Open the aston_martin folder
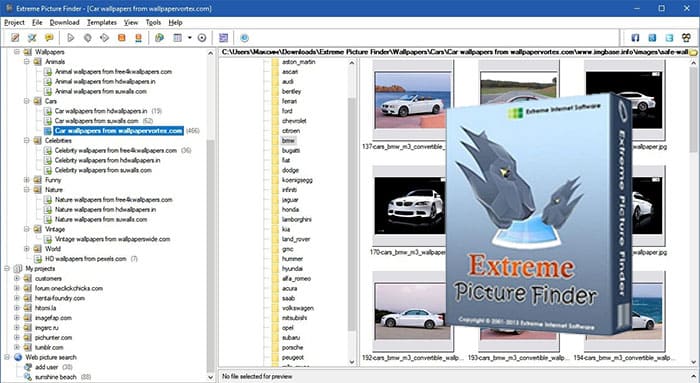 [298, 62]
